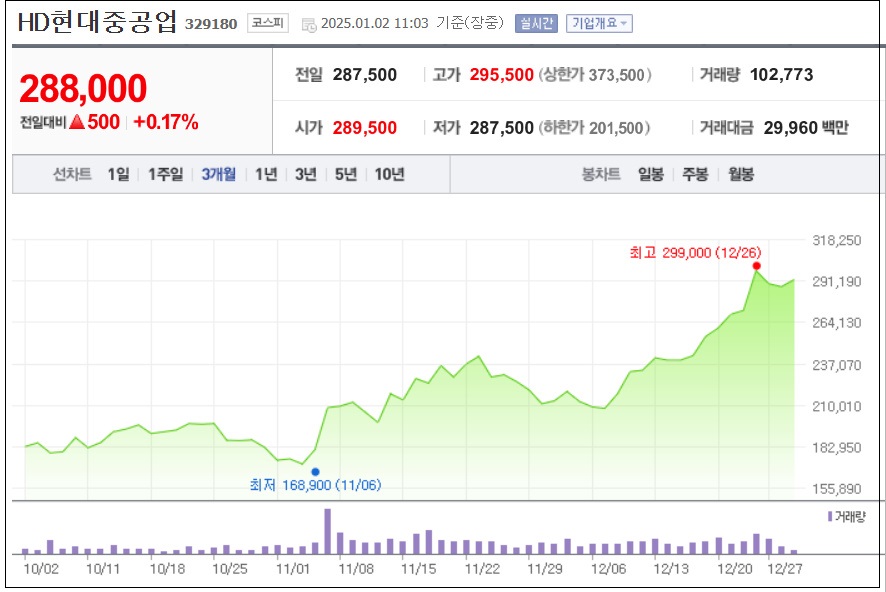Viewport: 886px width, 592px height.
Task: Select the 1주일 line chart tab
Action: (x=166, y=174)
